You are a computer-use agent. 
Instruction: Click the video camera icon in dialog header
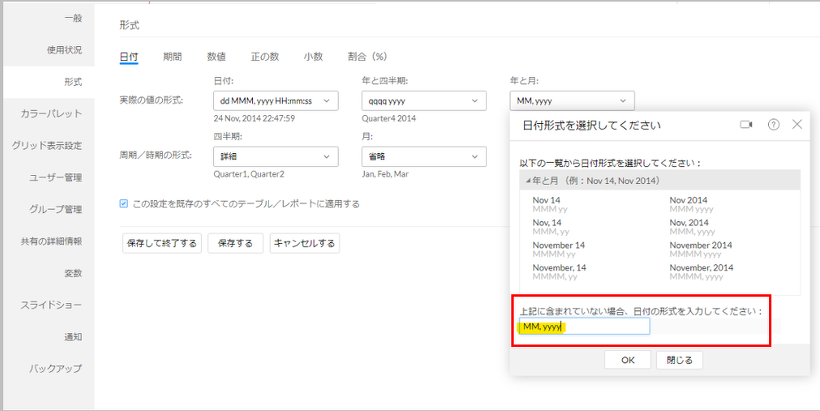coord(746,125)
